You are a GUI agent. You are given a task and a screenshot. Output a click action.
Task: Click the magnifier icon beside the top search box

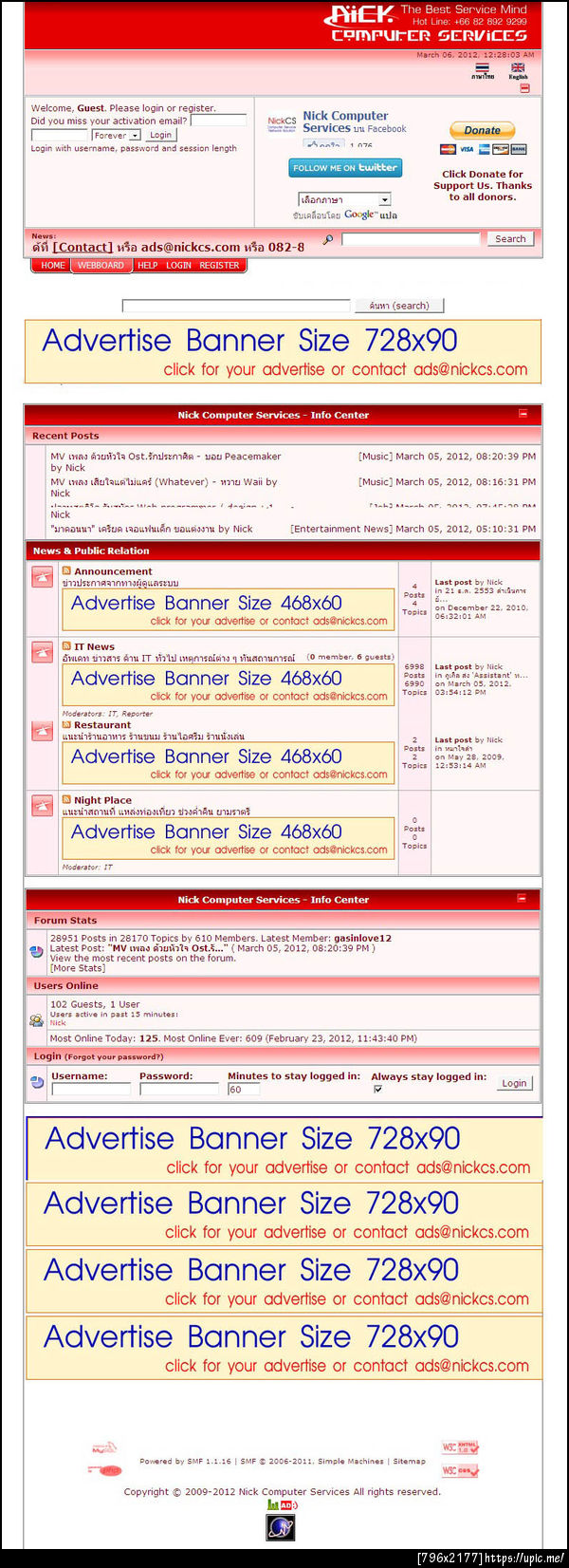[x=328, y=239]
